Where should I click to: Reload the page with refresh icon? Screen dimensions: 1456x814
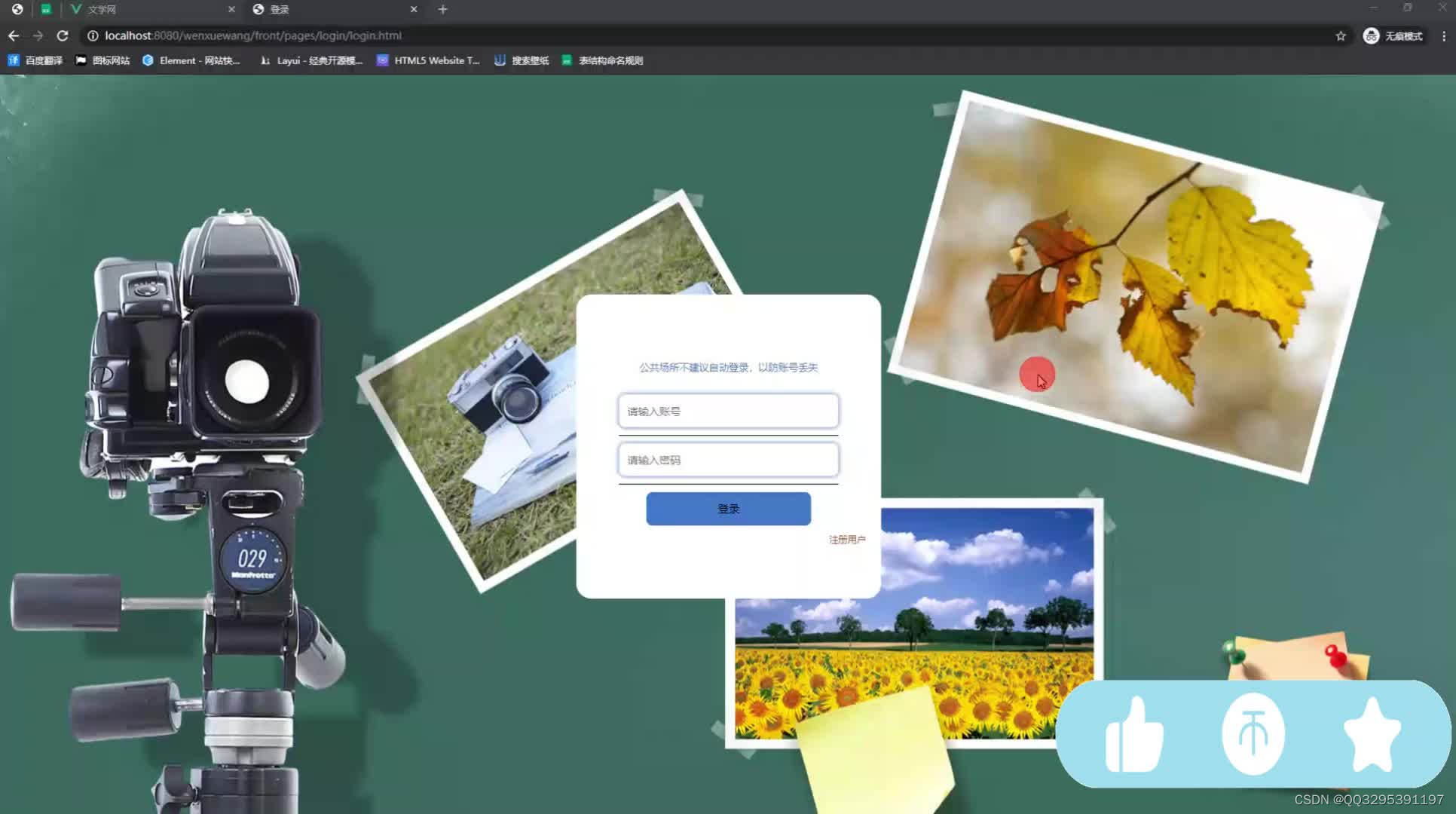[63, 35]
